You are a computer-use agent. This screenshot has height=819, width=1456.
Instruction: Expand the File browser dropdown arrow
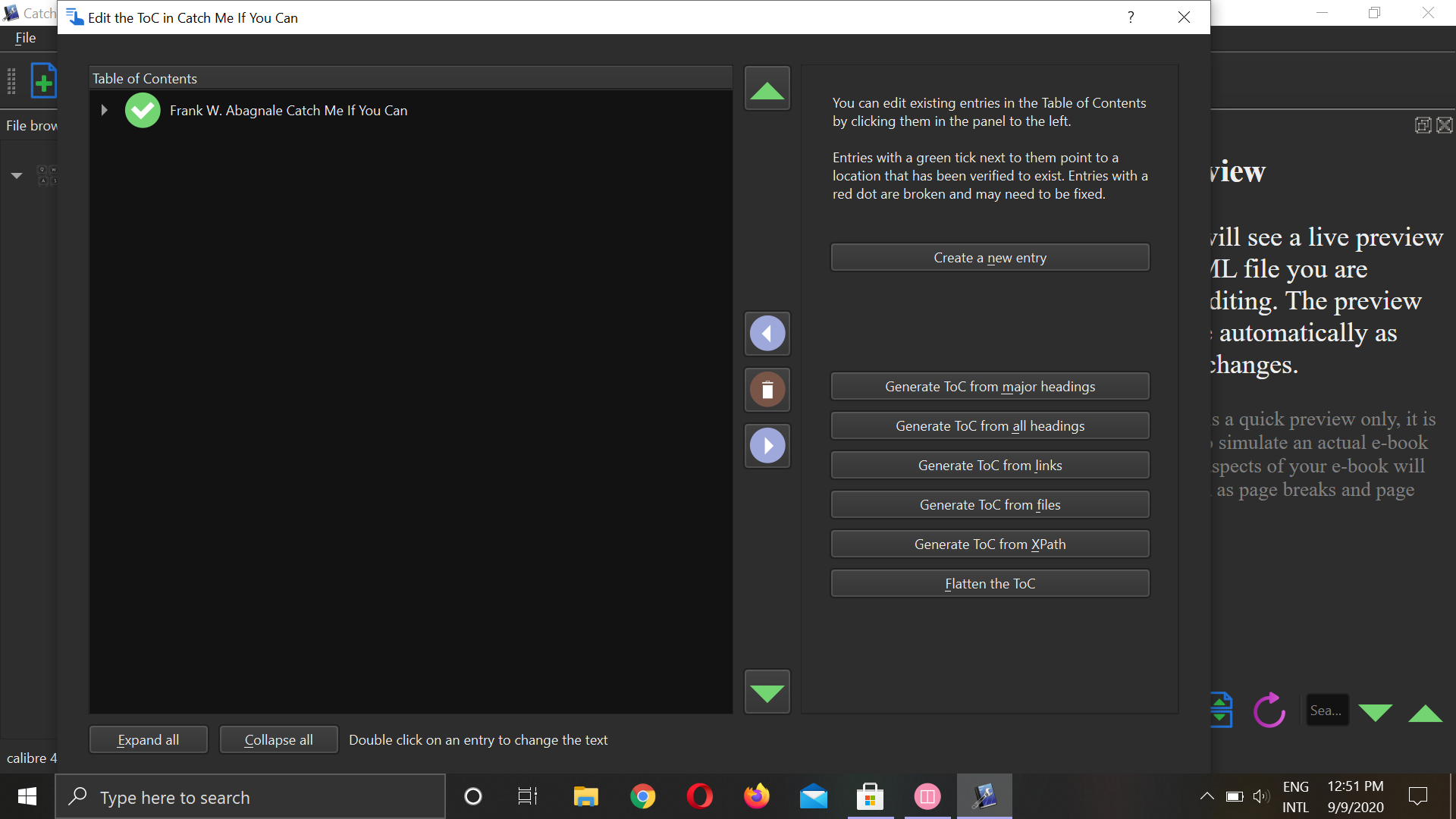click(17, 176)
